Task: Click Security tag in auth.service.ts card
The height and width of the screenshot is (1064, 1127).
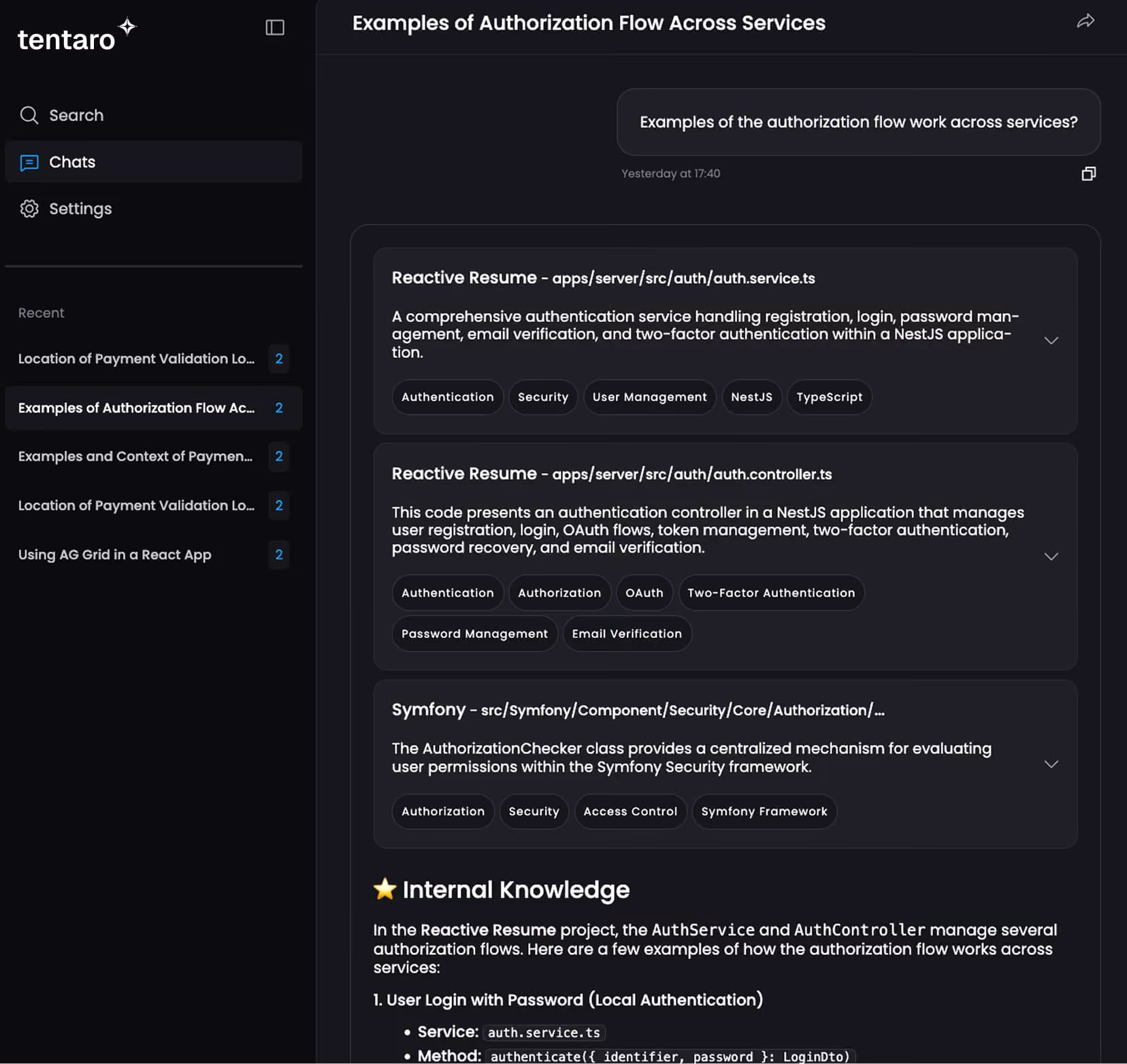Action: click(x=542, y=397)
